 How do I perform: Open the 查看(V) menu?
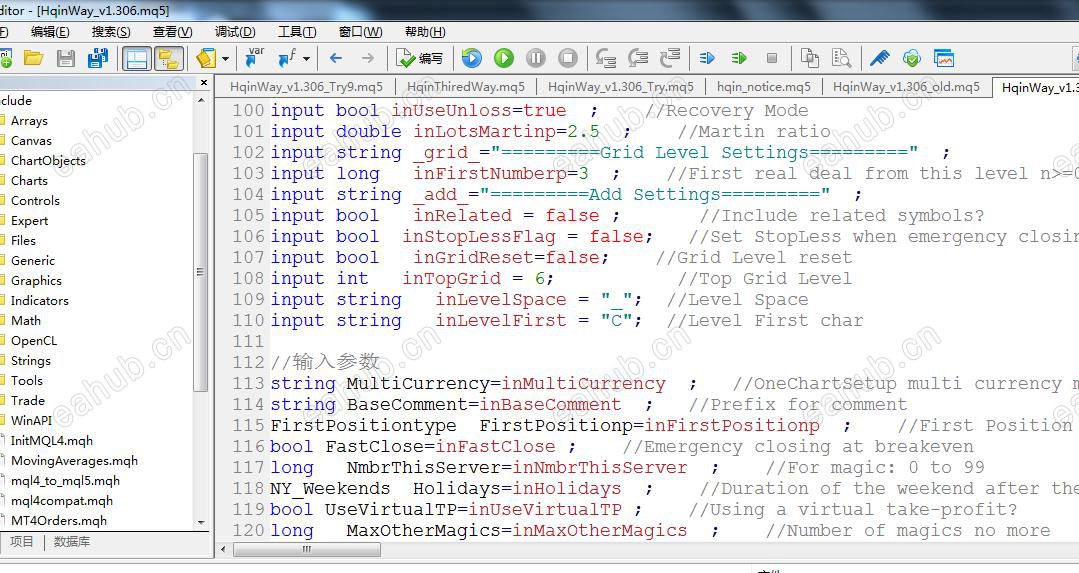coord(173,32)
